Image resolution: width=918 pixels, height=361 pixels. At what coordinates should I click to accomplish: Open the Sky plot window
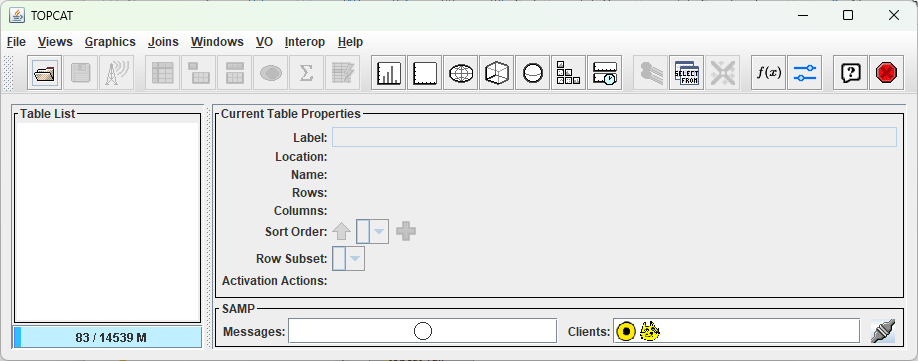tap(460, 73)
